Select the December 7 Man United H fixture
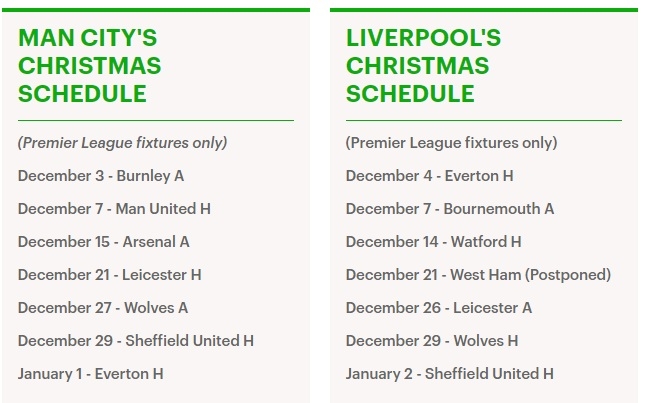This screenshot has height=403, width=649. [x=114, y=209]
